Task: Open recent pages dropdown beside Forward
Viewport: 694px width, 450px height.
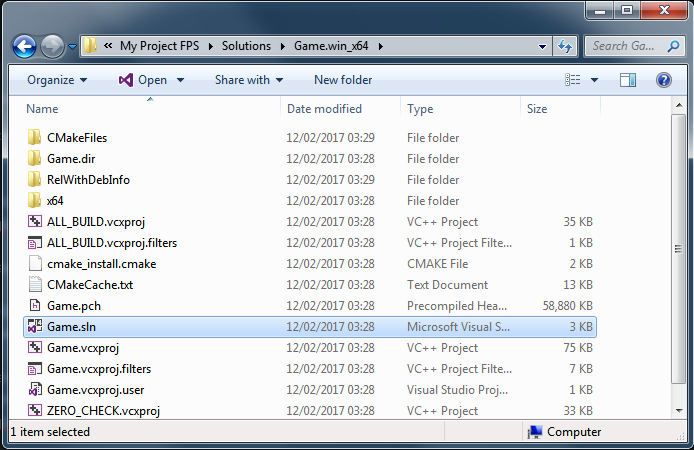Action: coord(72,46)
